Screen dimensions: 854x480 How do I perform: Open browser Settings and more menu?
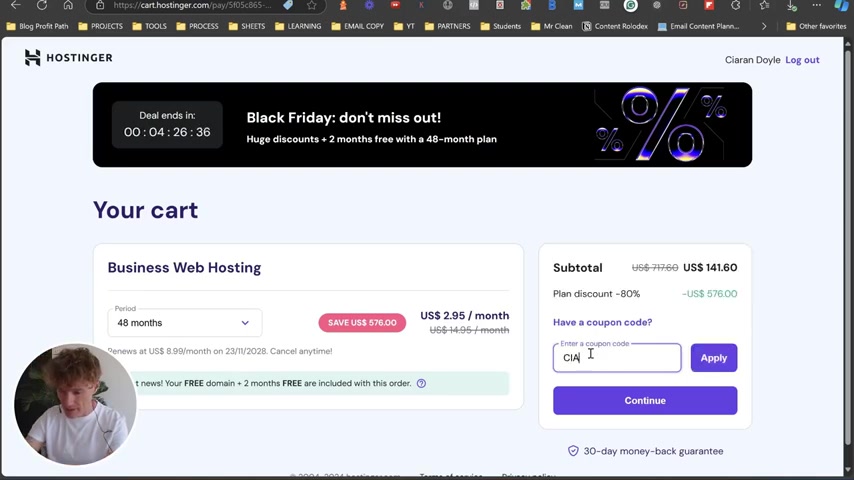816,5
